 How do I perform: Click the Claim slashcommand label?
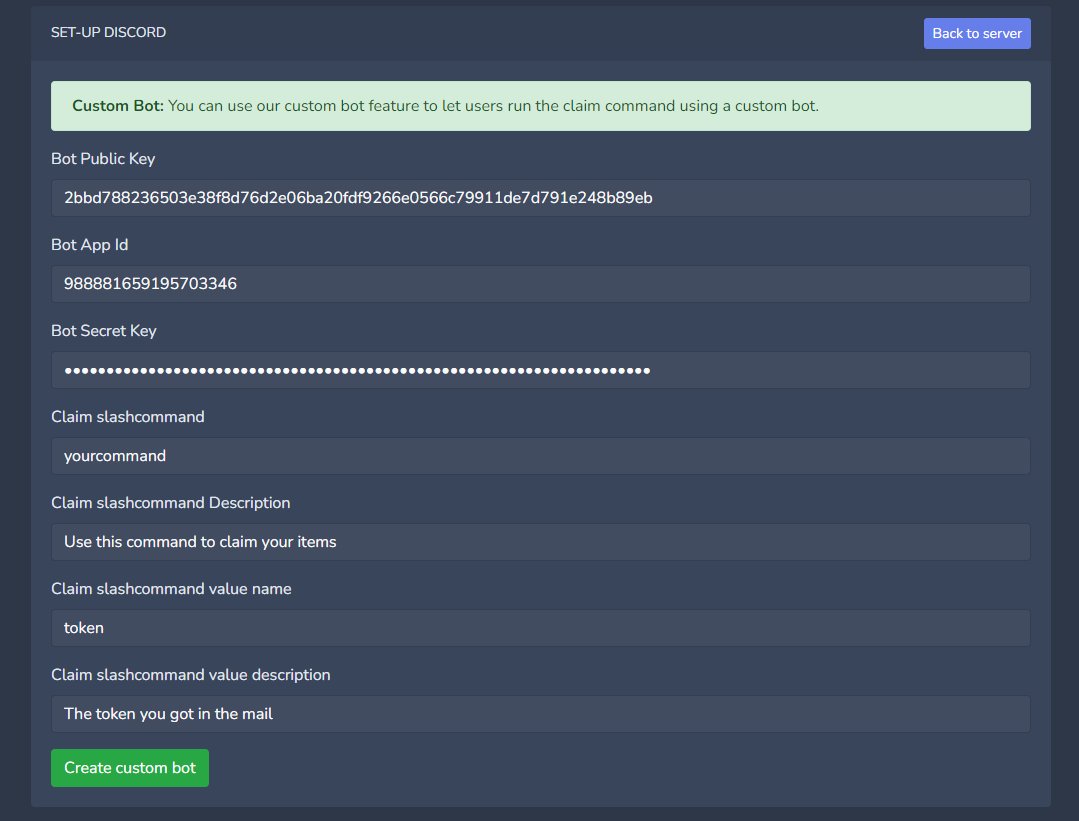[128, 417]
